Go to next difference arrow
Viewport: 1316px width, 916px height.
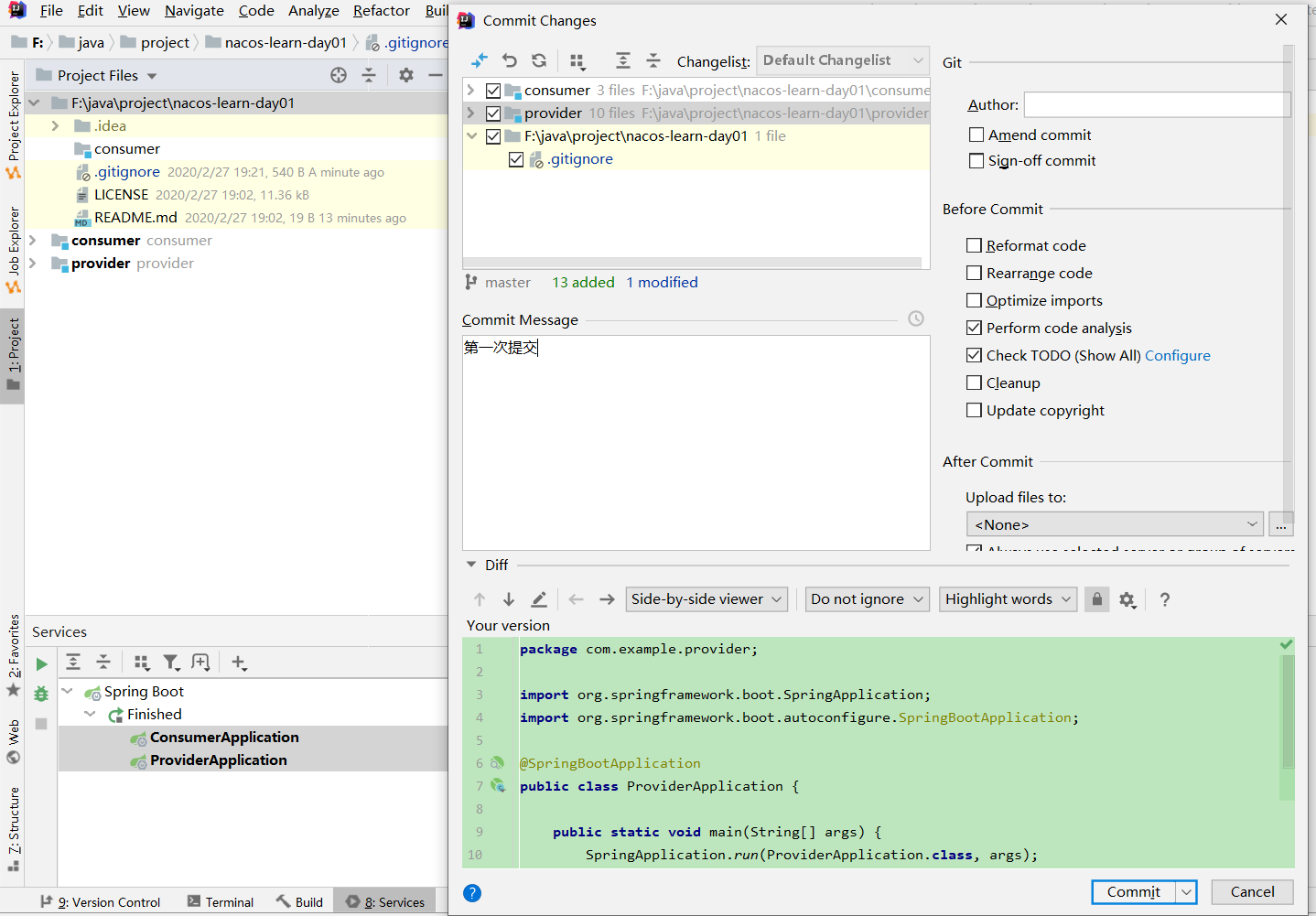point(509,599)
